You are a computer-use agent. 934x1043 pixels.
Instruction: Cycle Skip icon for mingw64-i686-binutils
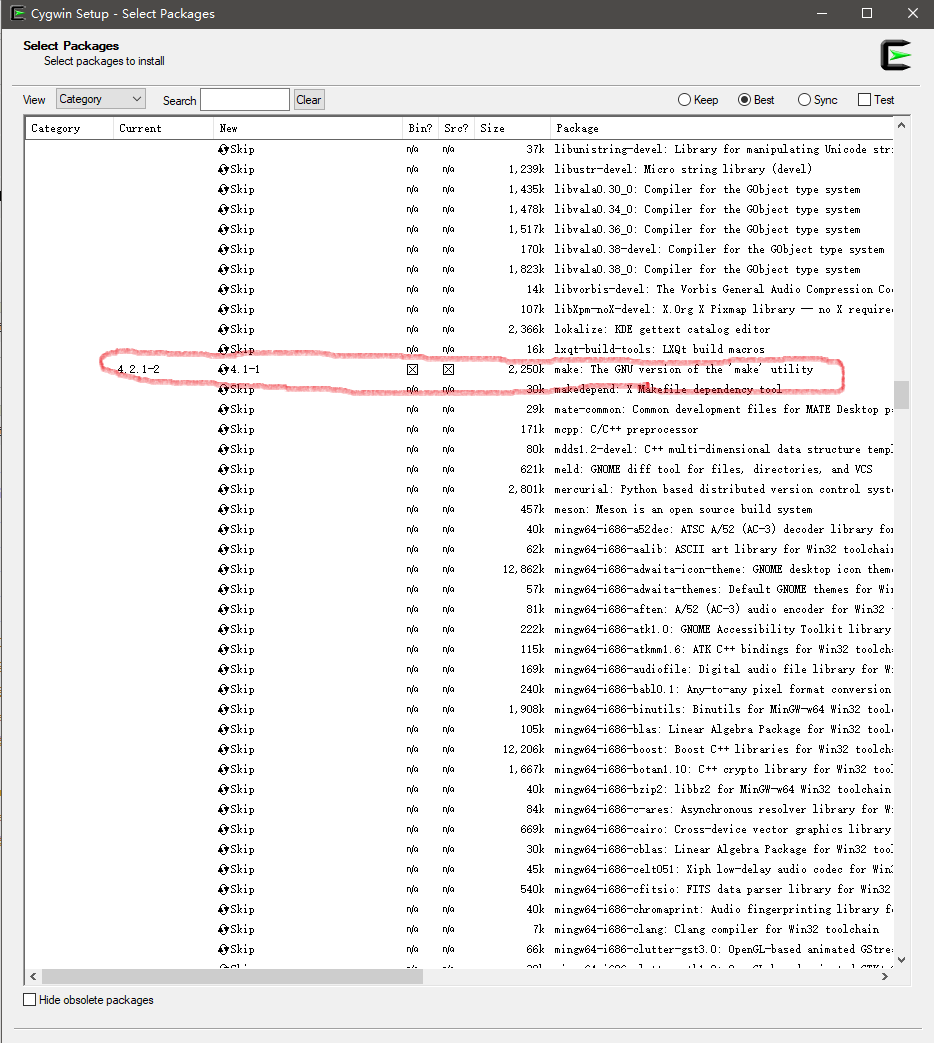click(224, 709)
